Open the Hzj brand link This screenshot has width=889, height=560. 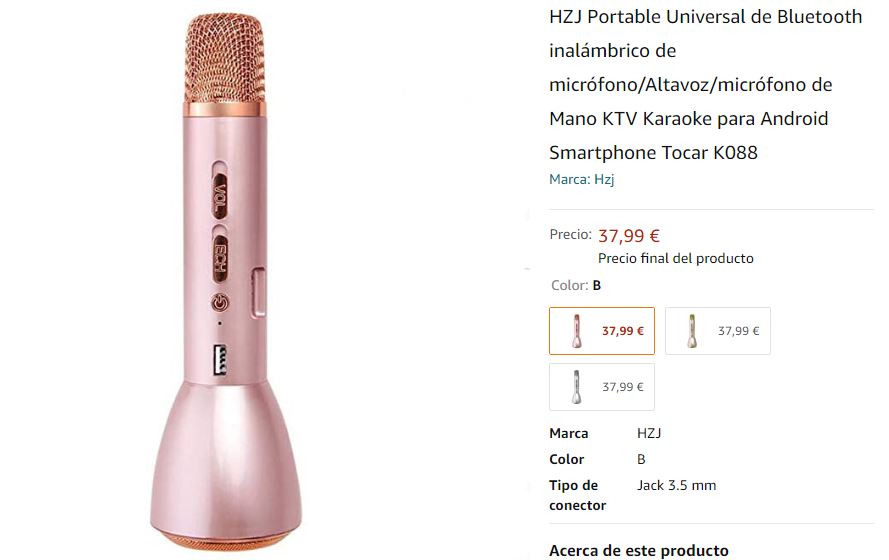tap(582, 180)
